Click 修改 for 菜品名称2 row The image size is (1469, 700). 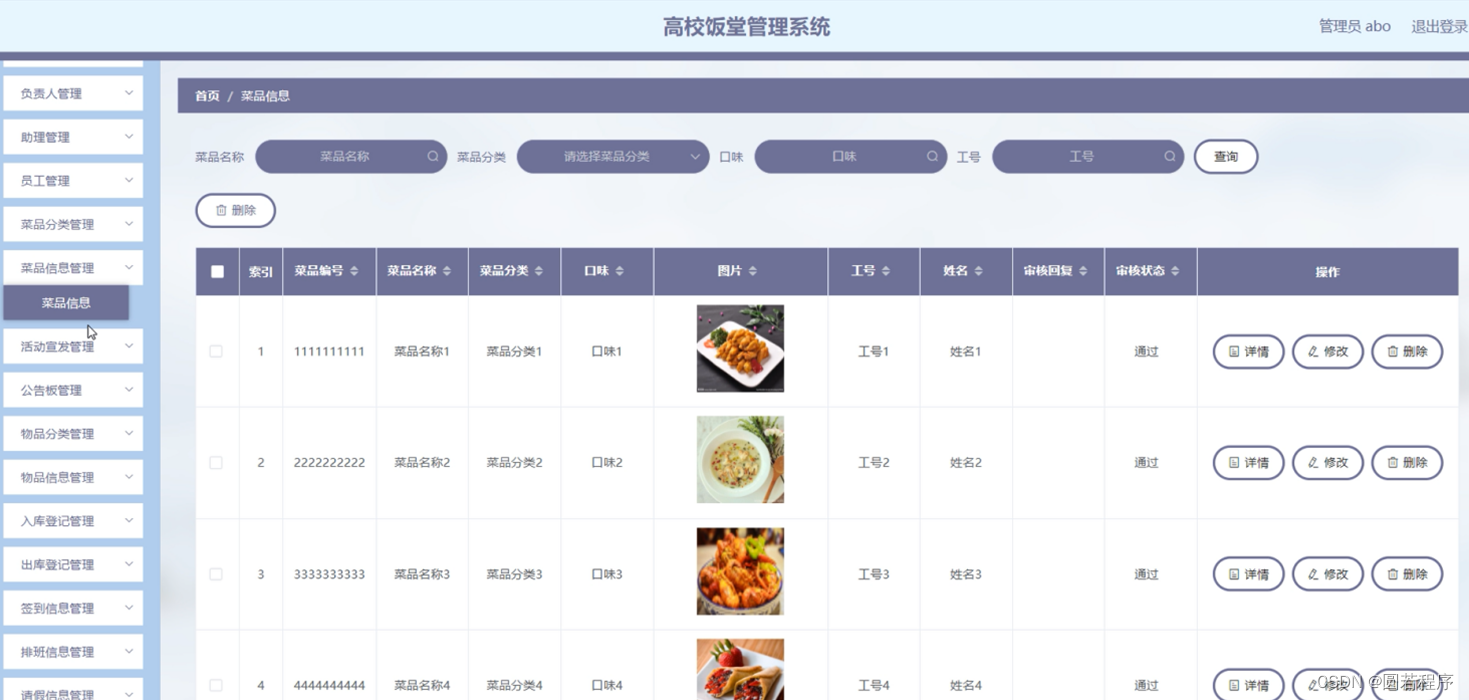tap(1328, 463)
